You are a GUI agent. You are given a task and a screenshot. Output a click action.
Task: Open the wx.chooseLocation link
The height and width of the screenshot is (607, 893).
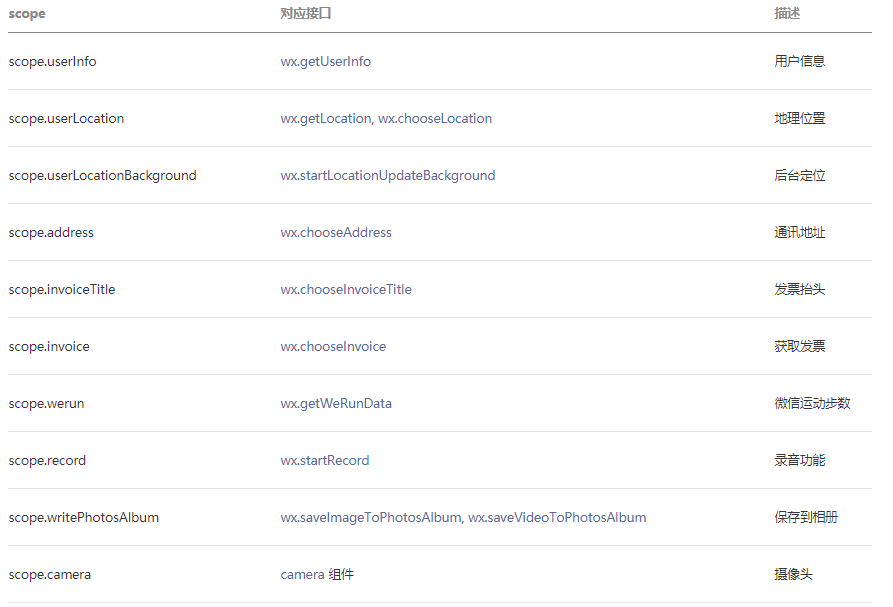coord(435,118)
